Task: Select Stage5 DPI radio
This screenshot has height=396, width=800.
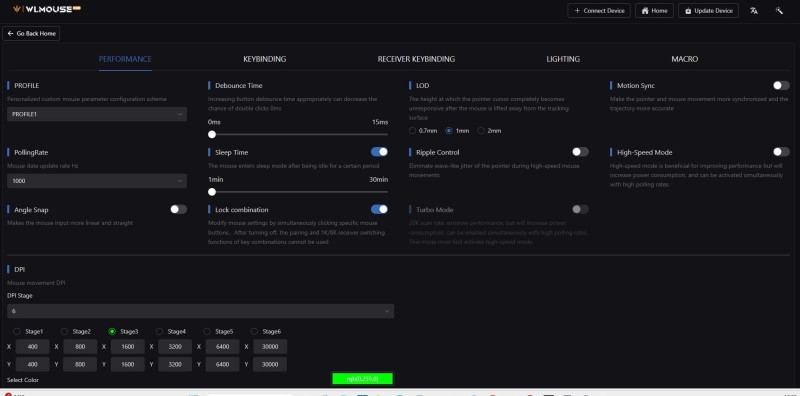Action: [x=207, y=332]
